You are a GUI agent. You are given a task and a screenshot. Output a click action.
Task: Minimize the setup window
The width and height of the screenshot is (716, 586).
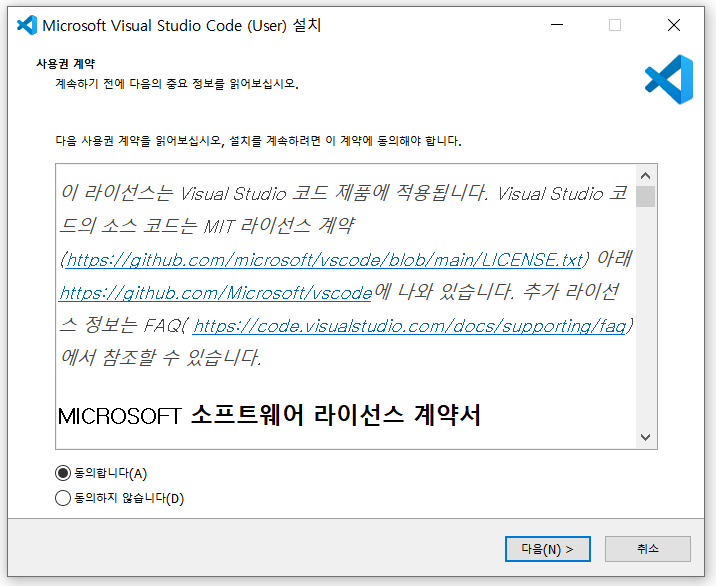(557, 25)
